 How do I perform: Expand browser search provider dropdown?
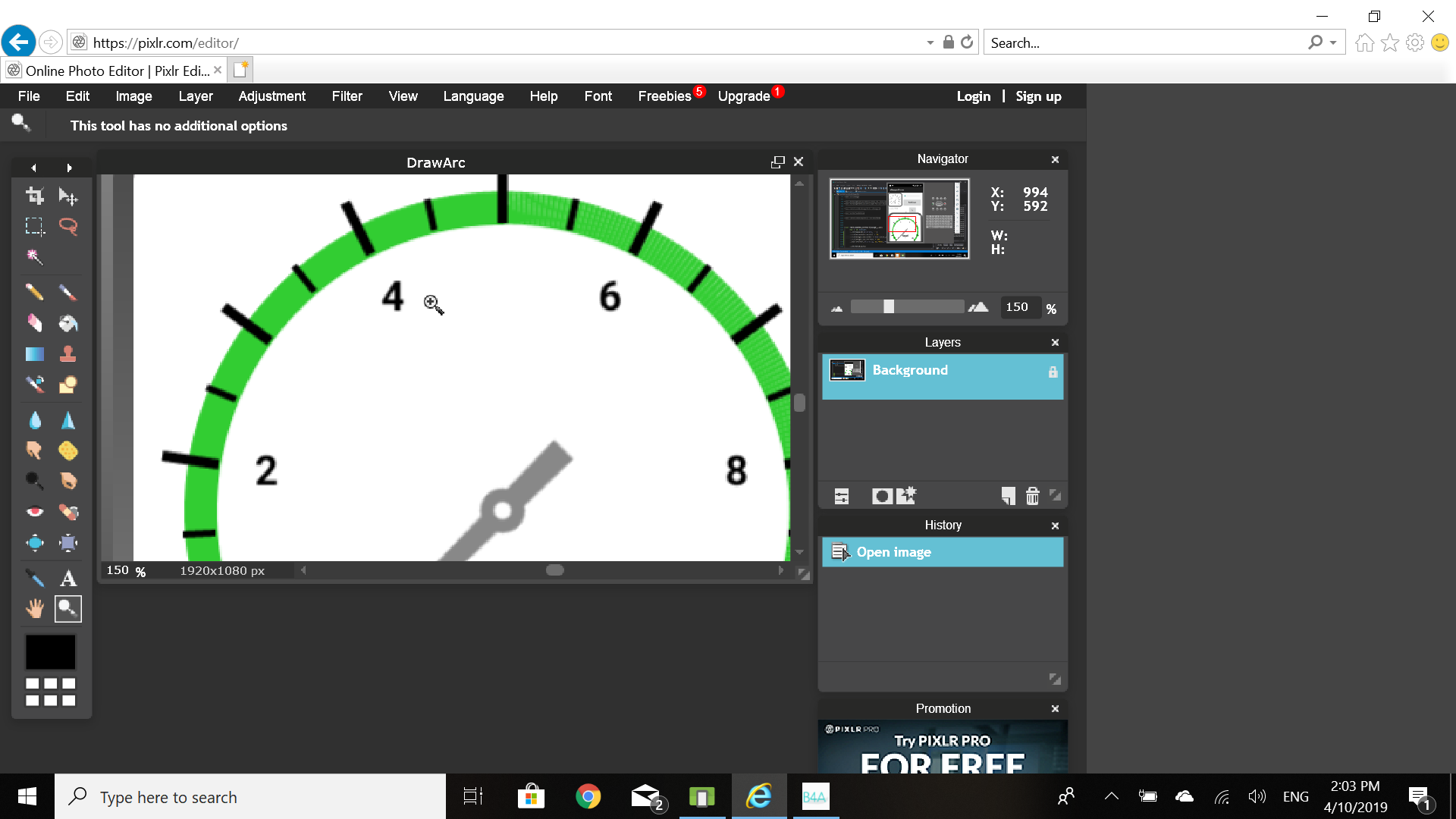[x=1333, y=43]
